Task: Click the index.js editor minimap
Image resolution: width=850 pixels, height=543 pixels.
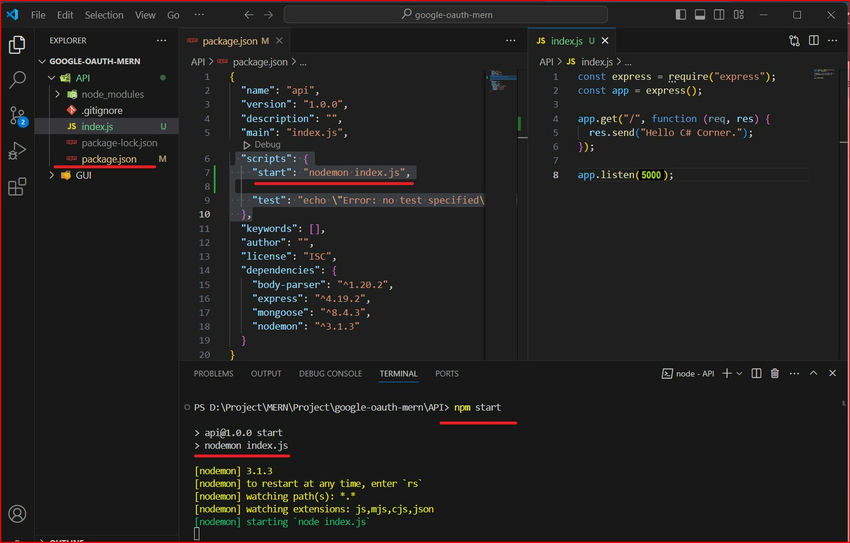Action: (825, 74)
